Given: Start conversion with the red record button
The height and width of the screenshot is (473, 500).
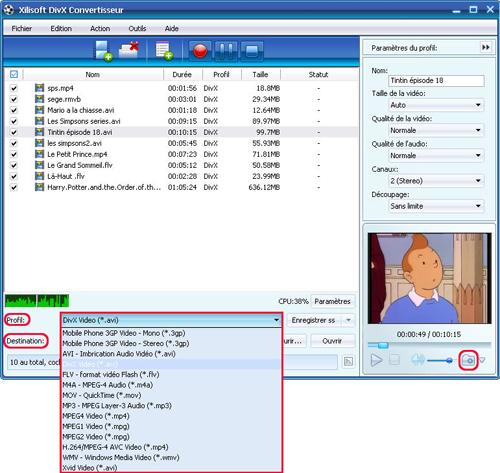Looking at the screenshot, I should (x=200, y=51).
